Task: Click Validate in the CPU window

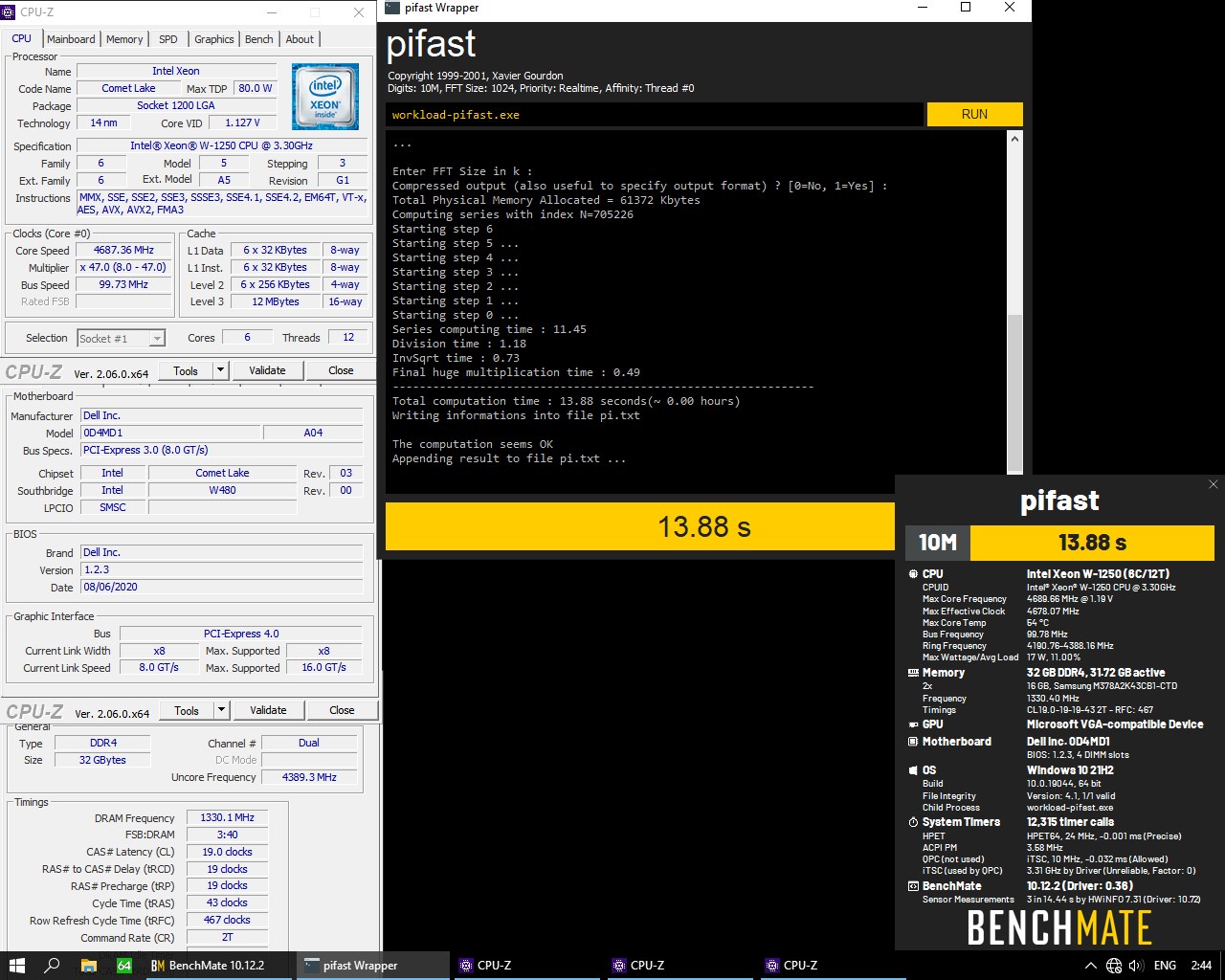Action: point(267,370)
